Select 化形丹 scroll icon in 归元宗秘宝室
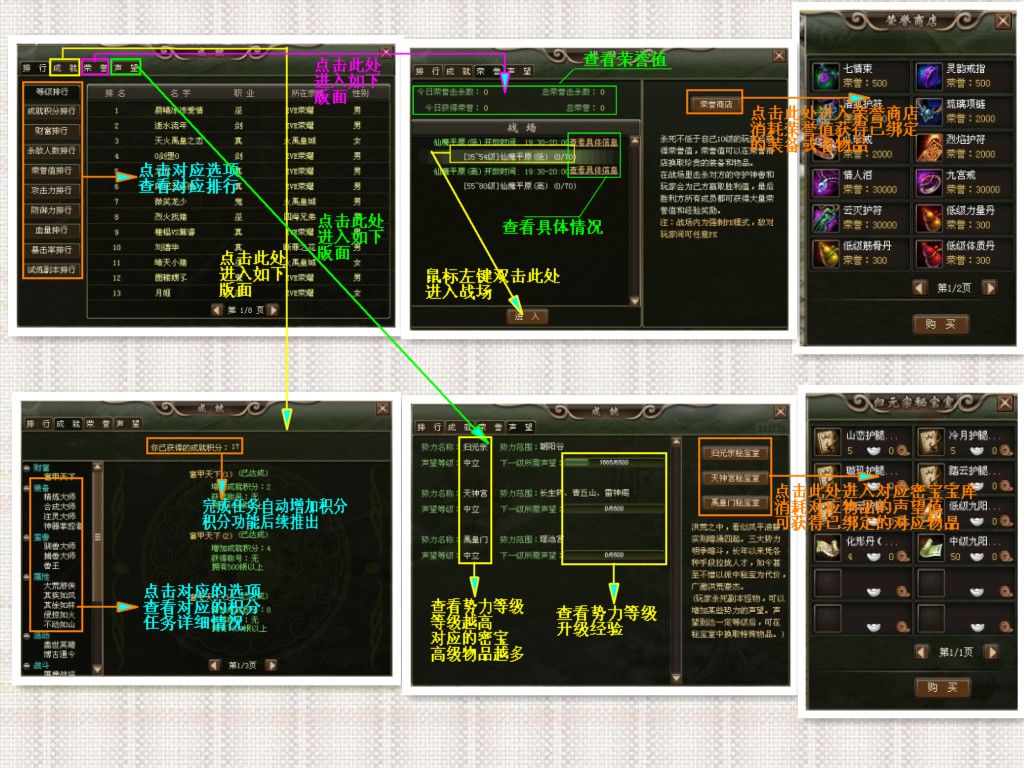The height and width of the screenshot is (768, 1024). click(x=827, y=548)
